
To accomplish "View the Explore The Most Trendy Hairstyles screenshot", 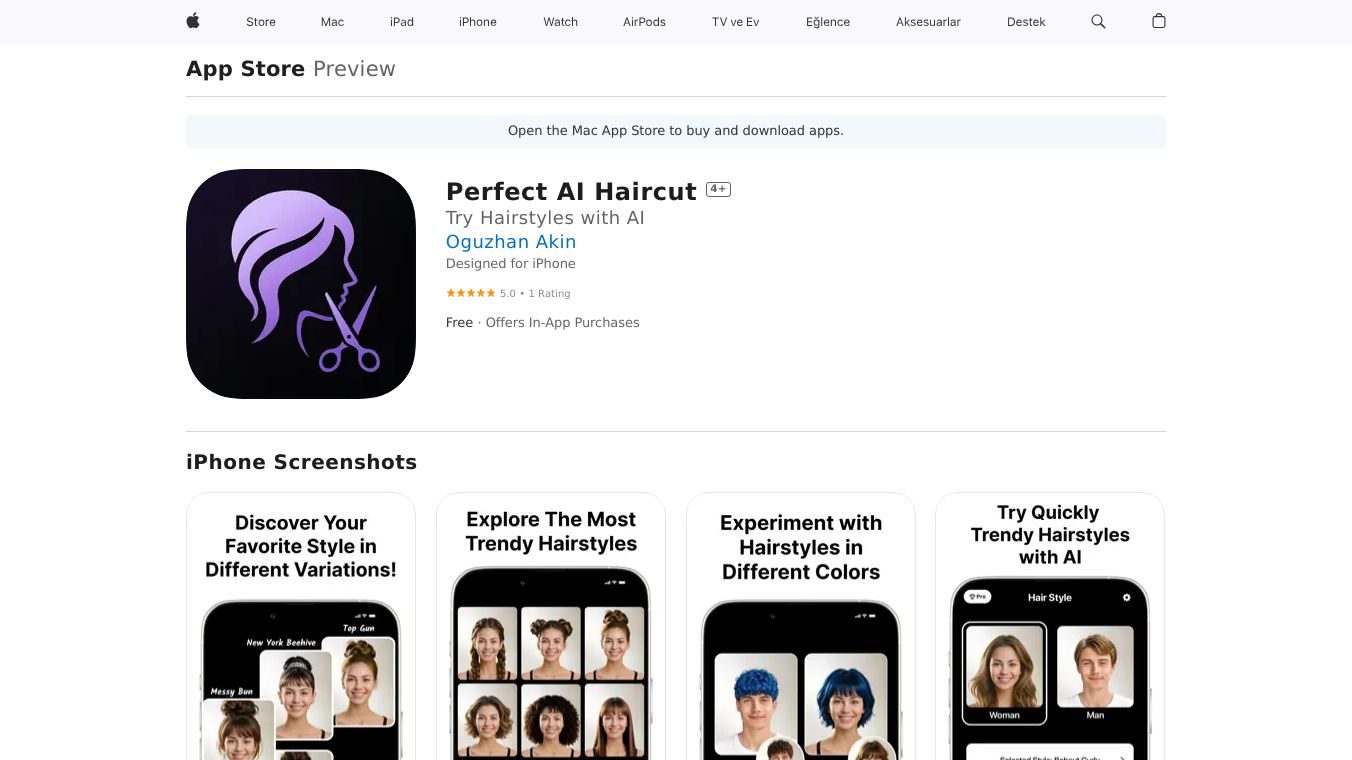I will (551, 626).
